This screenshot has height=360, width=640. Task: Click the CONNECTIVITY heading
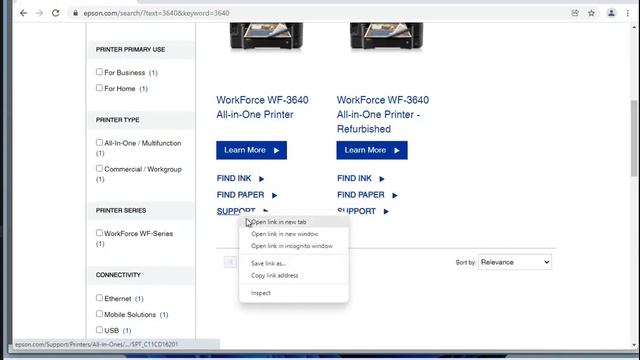tap(118, 275)
